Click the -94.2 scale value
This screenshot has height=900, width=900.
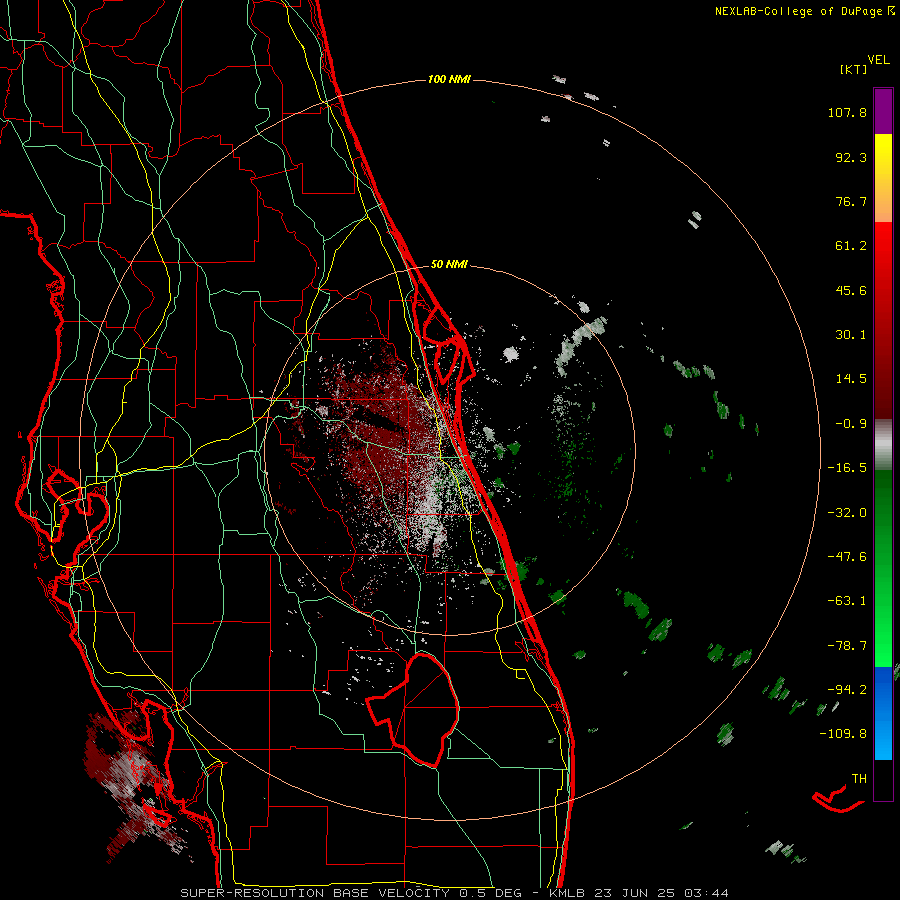pyautogui.click(x=847, y=689)
